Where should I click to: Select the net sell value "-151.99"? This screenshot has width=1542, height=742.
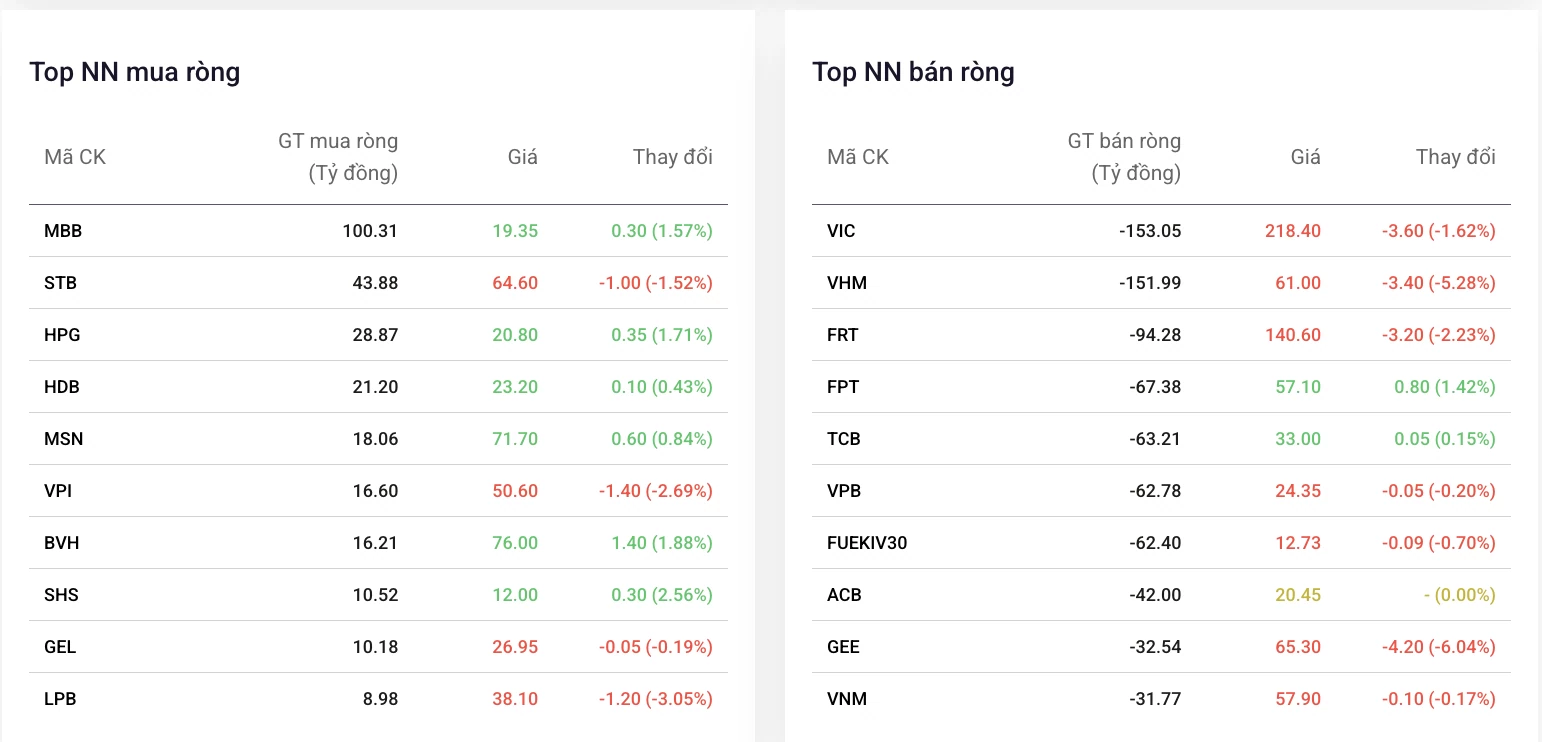coord(1150,283)
